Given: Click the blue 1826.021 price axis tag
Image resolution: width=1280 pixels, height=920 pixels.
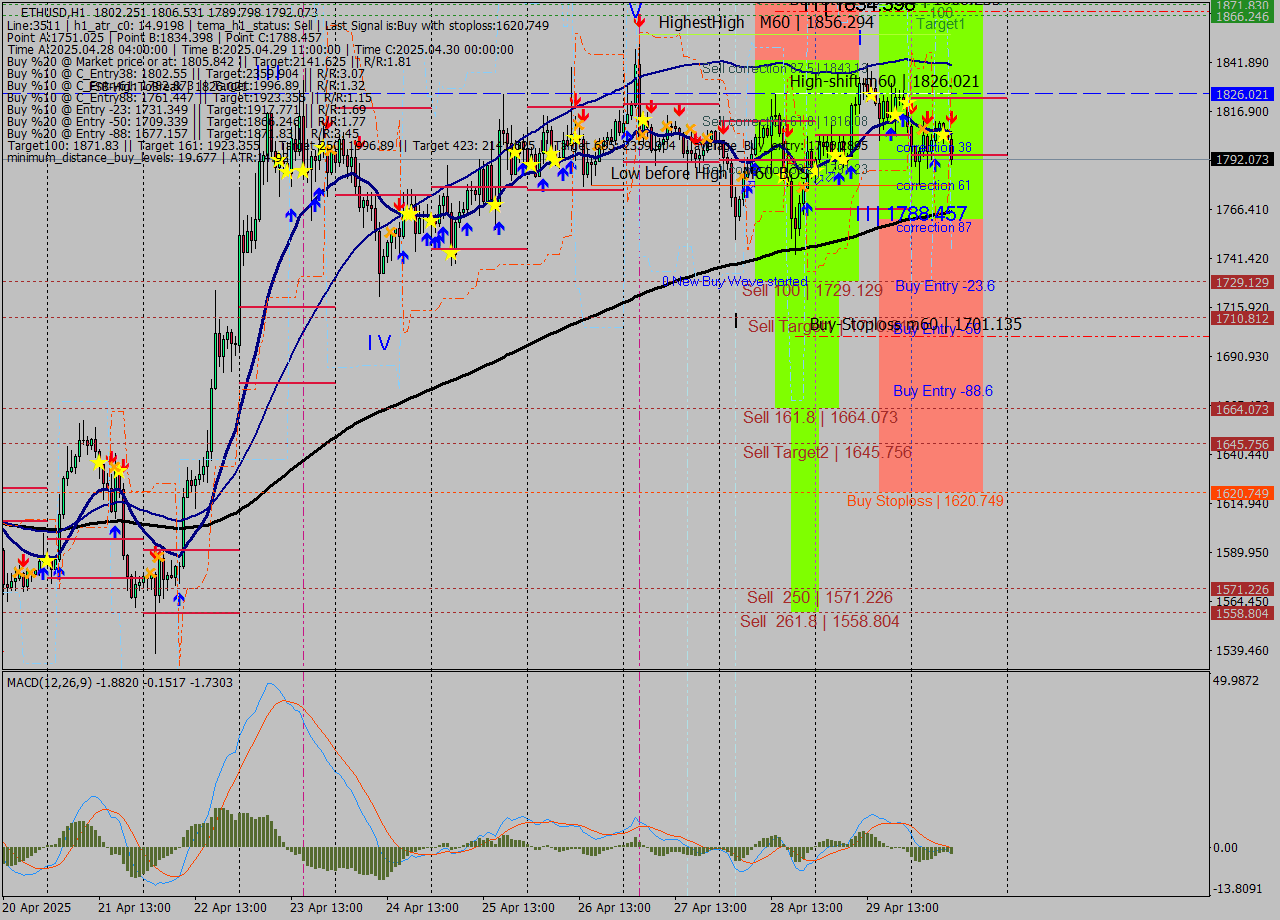Looking at the screenshot, I should pyautogui.click(x=1241, y=94).
